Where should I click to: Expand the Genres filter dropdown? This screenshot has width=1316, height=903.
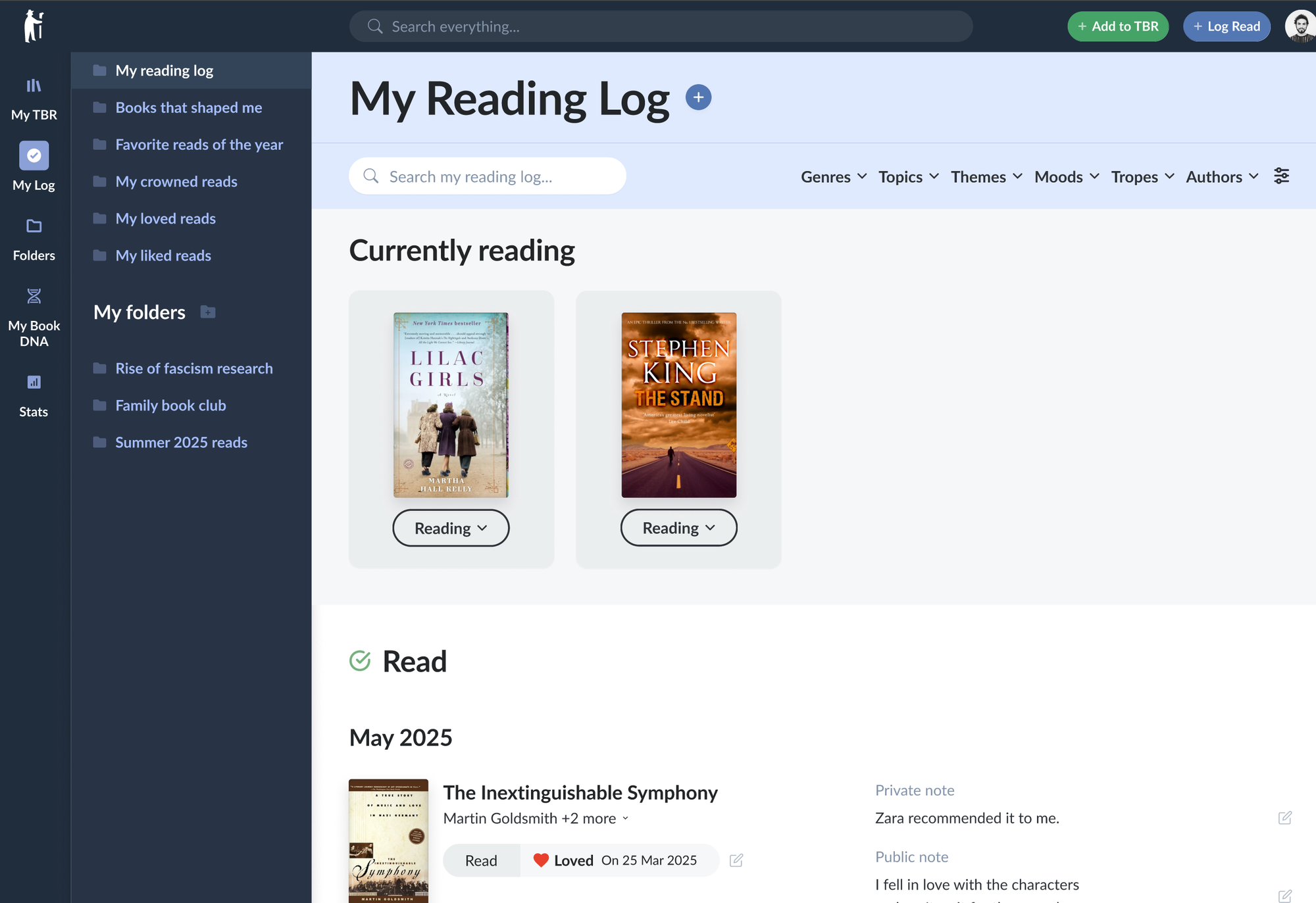click(x=834, y=177)
